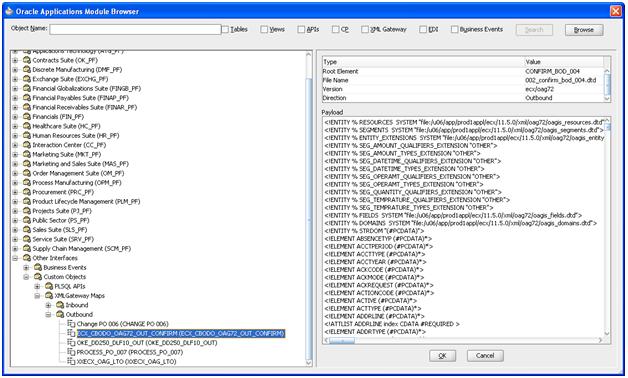The width and height of the screenshot is (628, 378).
Task: Click the PROCESS_PO_007 map icon
Action: (x=71, y=352)
